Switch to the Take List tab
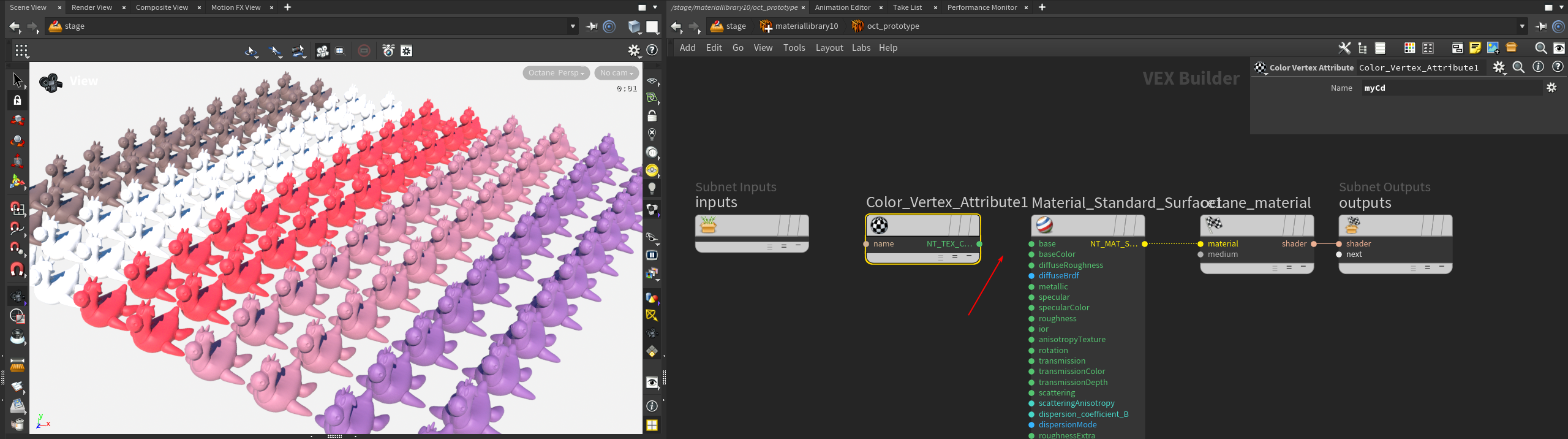This screenshot has width=1568, height=439. (907, 7)
